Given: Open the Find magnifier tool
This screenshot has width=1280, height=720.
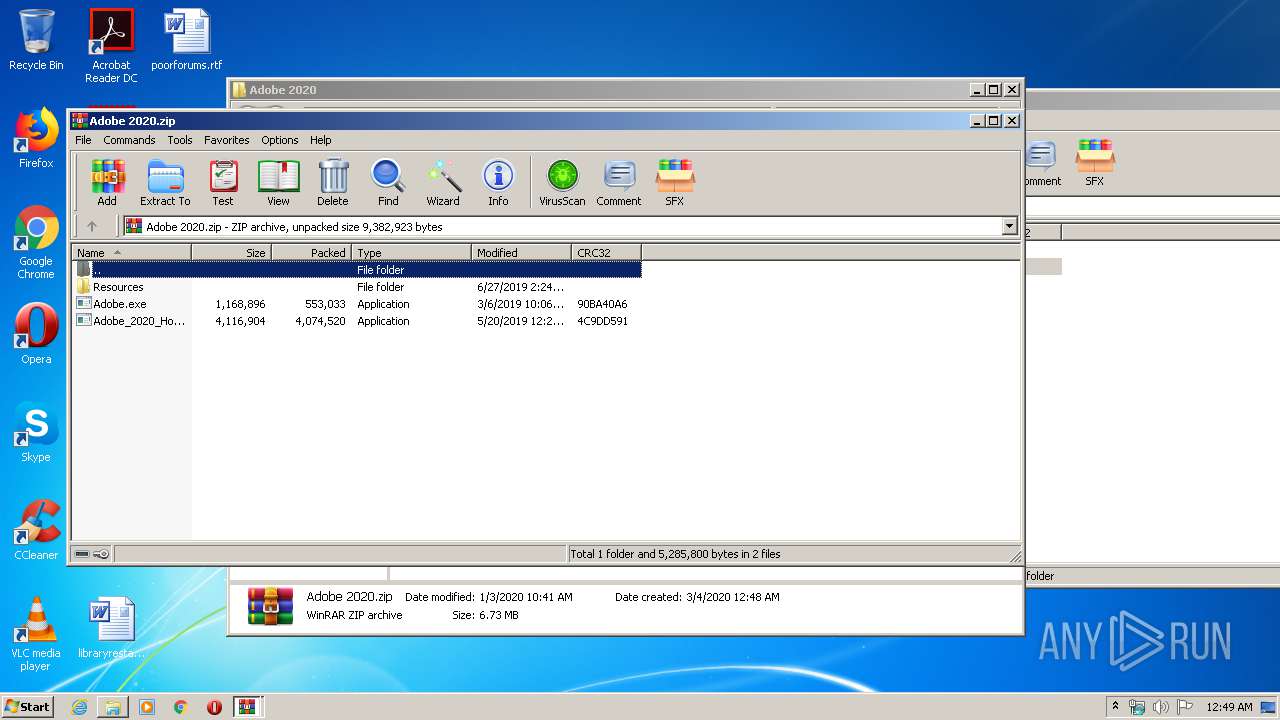Looking at the screenshot, I should [388, 182].
